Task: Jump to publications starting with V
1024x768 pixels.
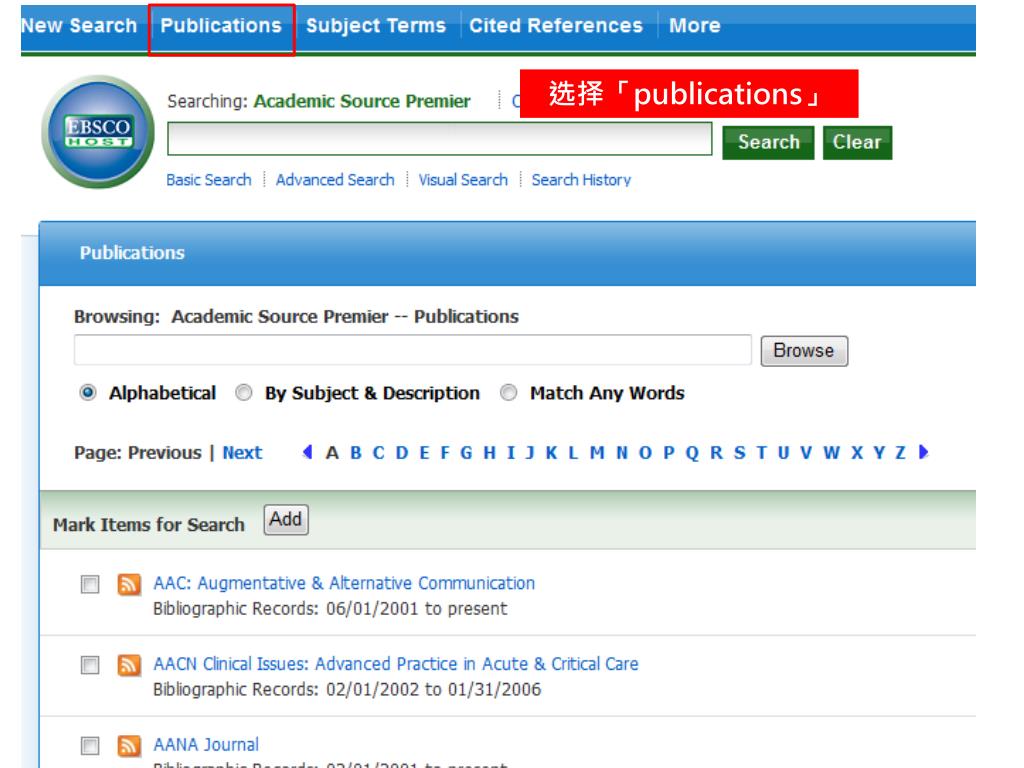Action: point(807,453)
